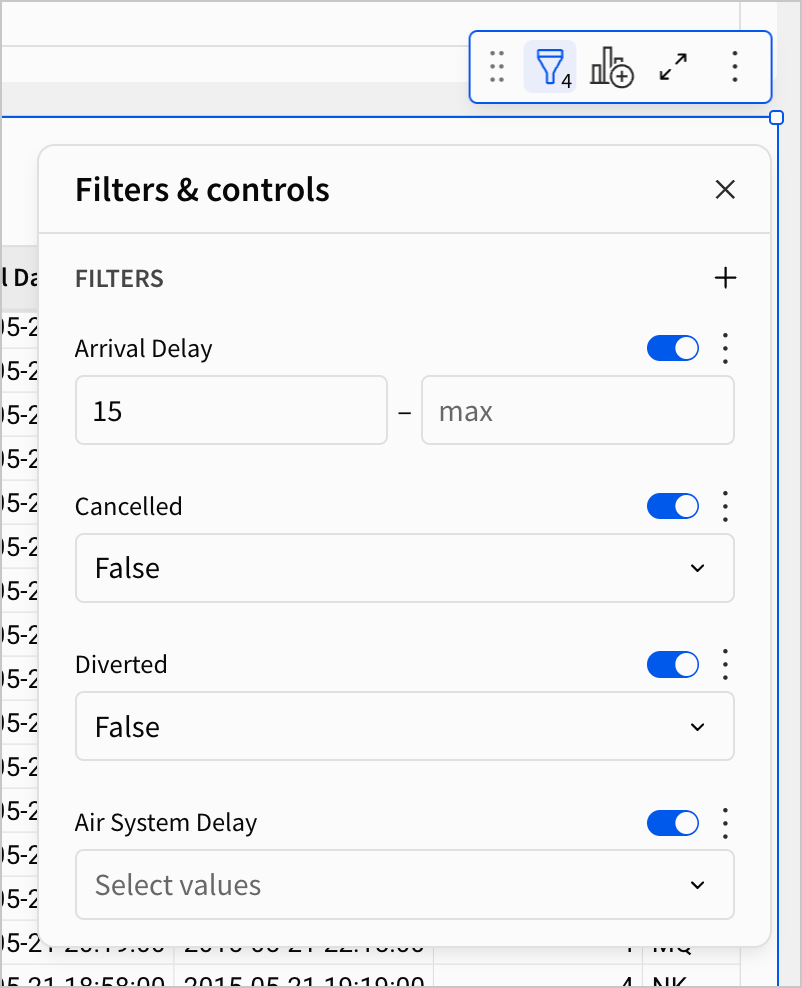Open Diverted filter options menu
Viewport: 802px width, 988px height.
tap(726, 665)
